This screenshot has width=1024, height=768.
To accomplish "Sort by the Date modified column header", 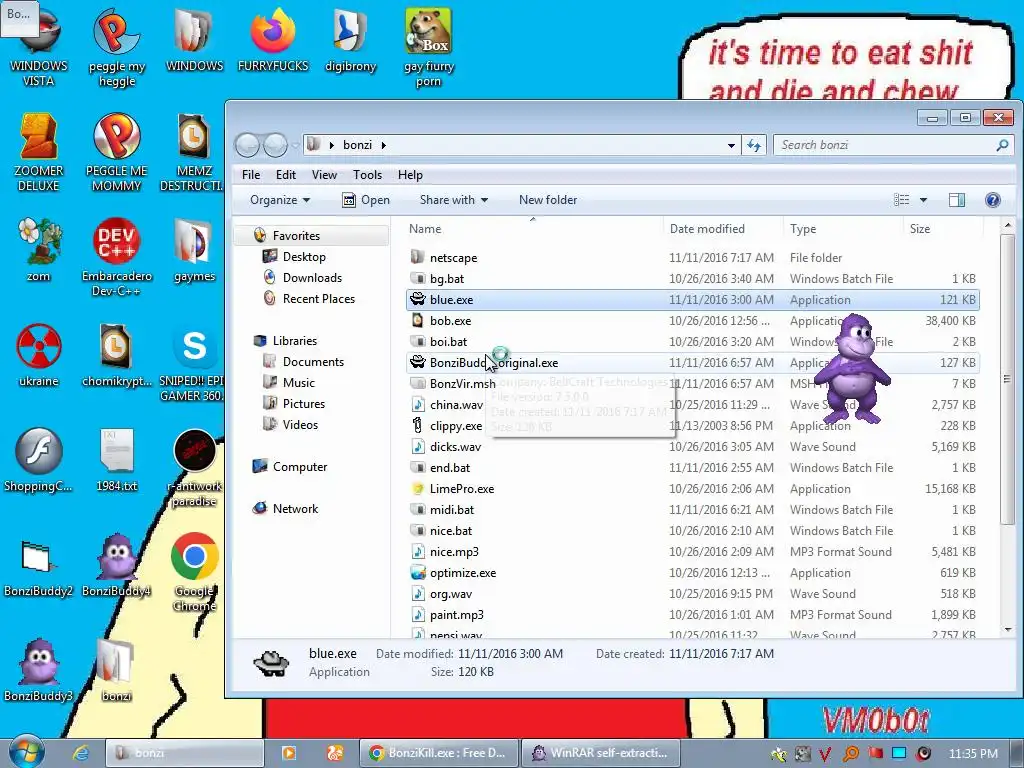I will [x=723, y=229].
